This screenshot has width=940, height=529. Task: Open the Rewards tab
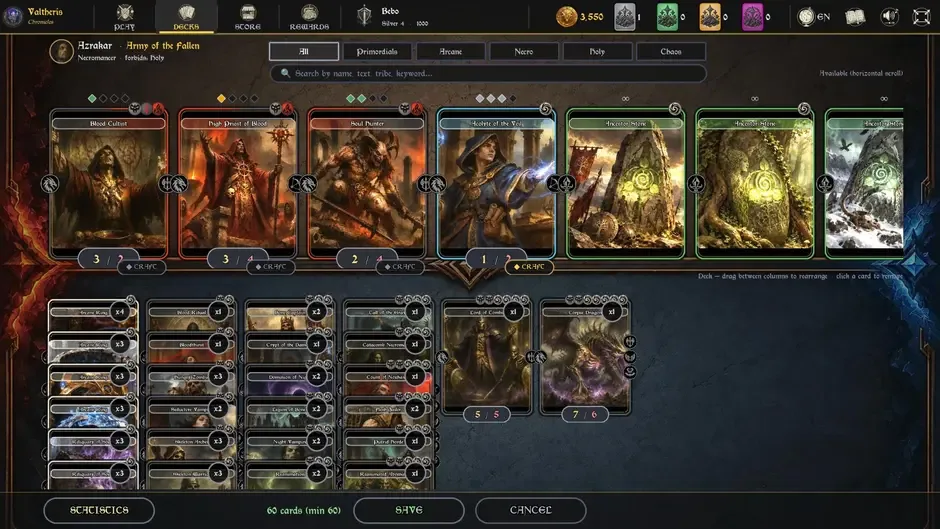[309, 17]
